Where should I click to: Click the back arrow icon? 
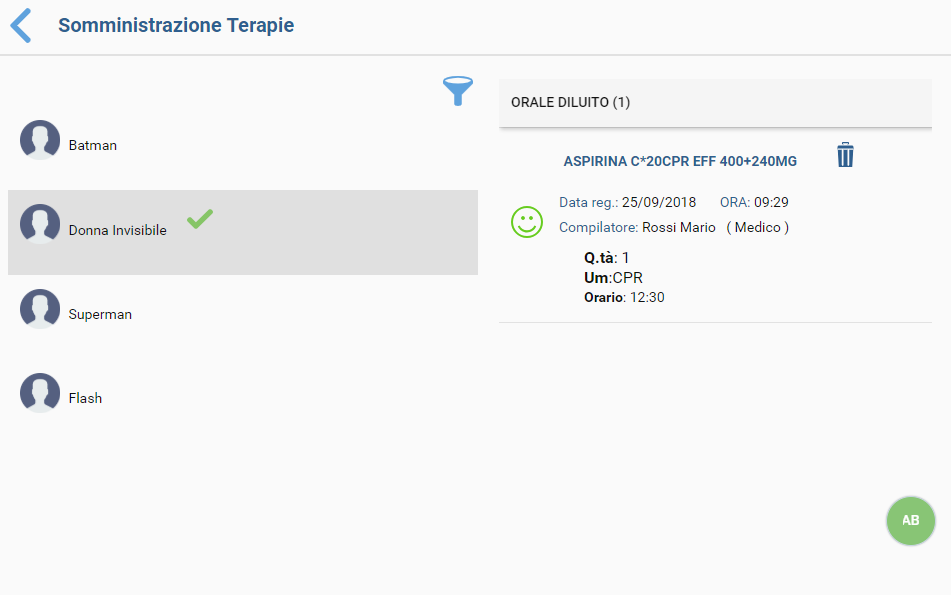pos(21,26)
